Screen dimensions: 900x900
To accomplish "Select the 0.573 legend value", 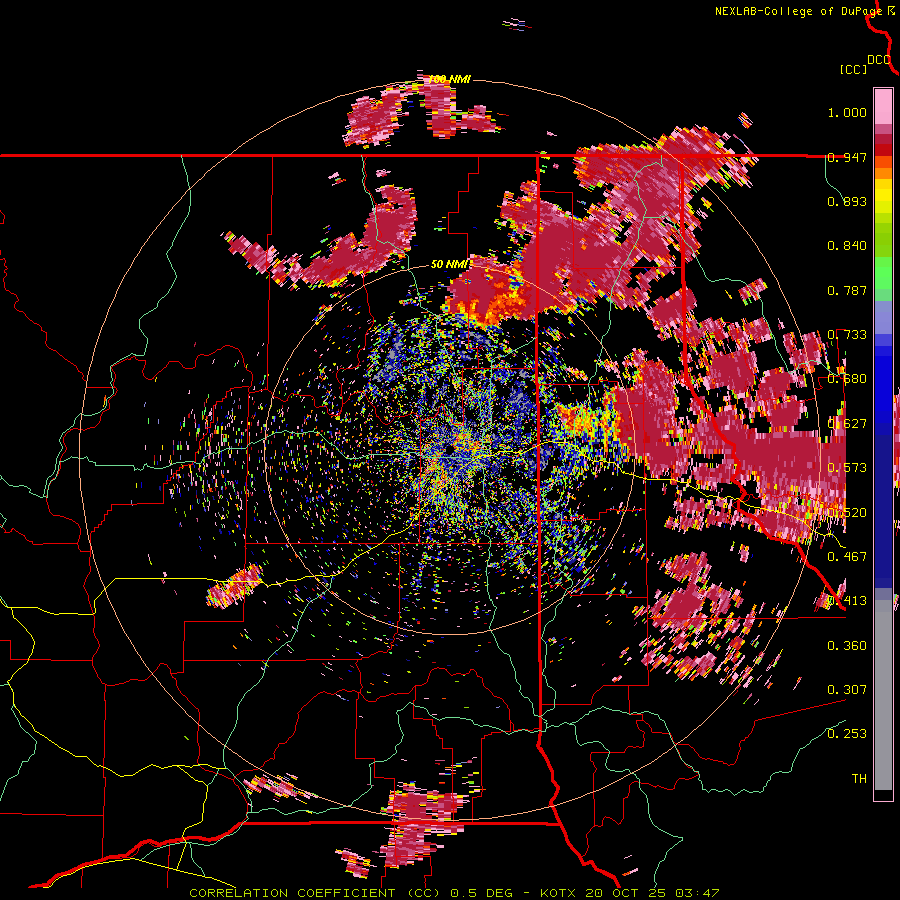I will [x=847, y=468].
